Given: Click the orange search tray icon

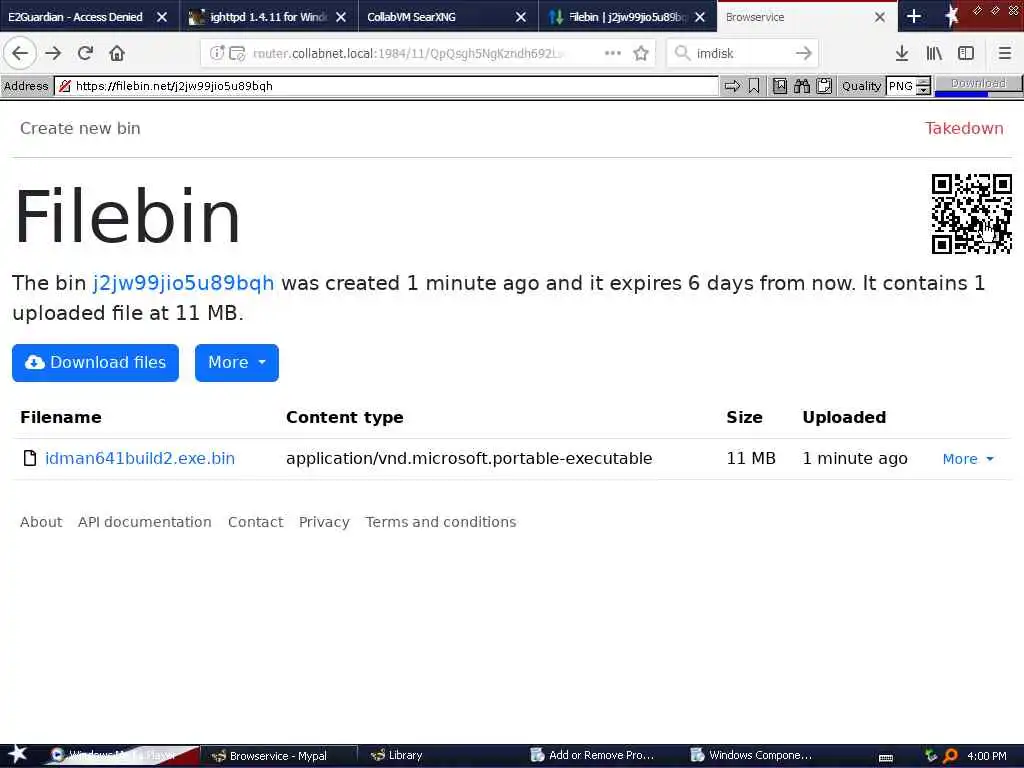Looking at the screenshot, I should click(950, 756).
